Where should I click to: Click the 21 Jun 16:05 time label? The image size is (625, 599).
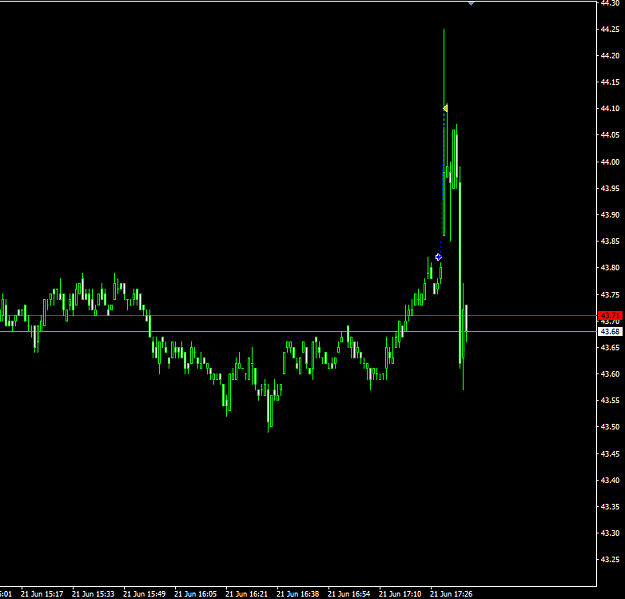coord(195,594)
